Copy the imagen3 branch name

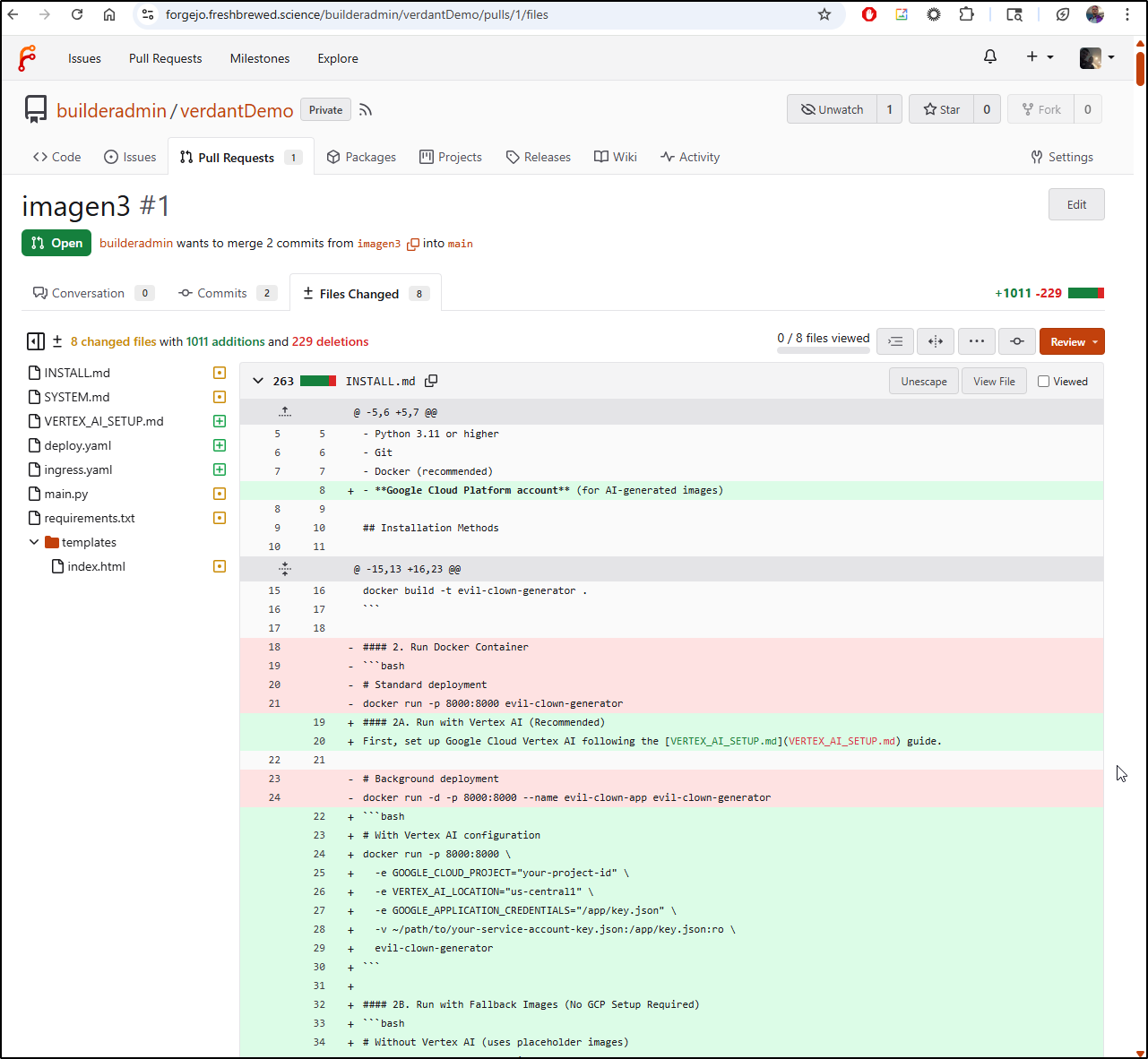[x=412, y=244]
